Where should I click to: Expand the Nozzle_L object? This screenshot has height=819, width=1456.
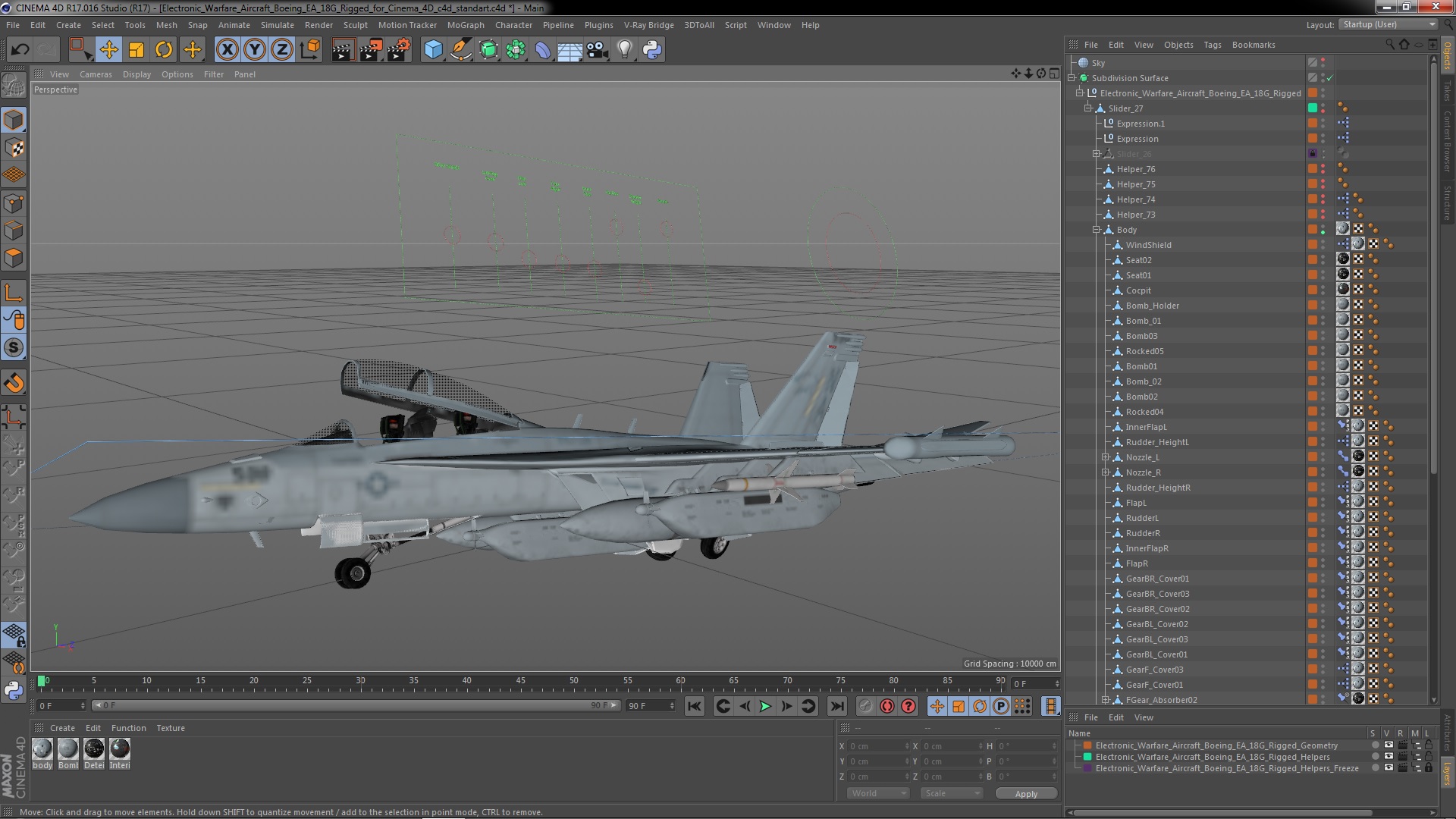1106,457
